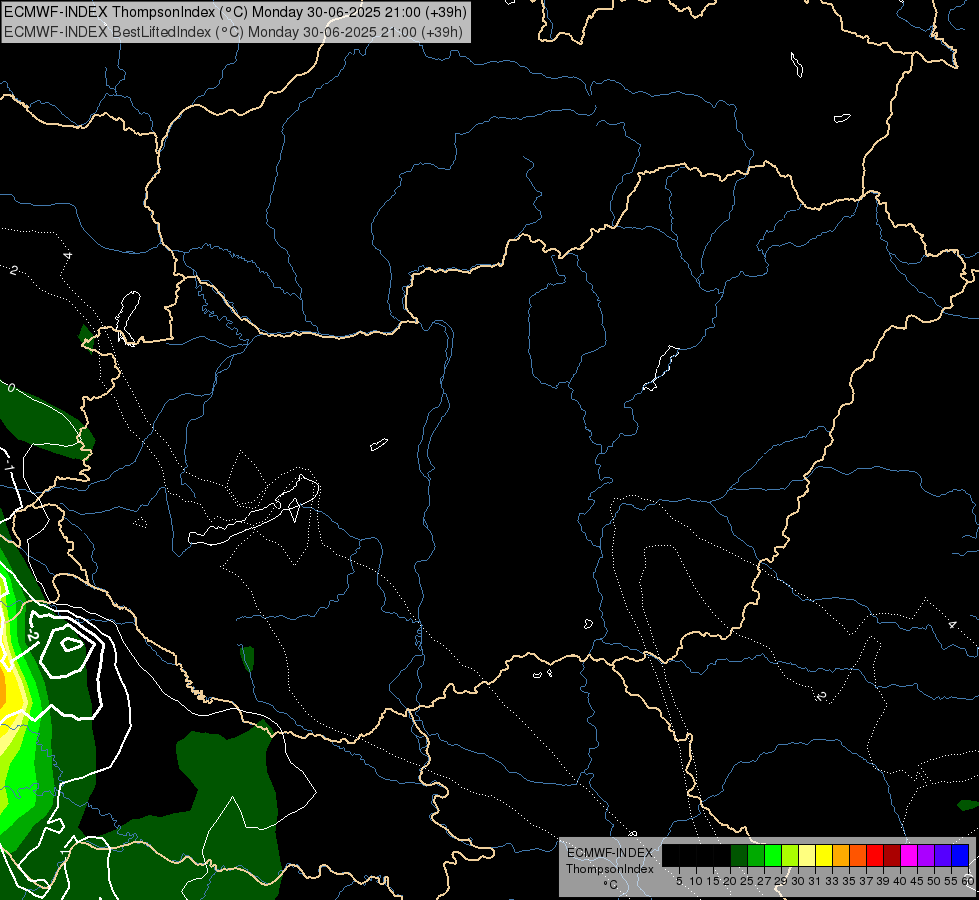Select the bright green 27-29 legend swatch
Image resolution: width=979 pixels, height=900 pixels.
click(773, 855)
